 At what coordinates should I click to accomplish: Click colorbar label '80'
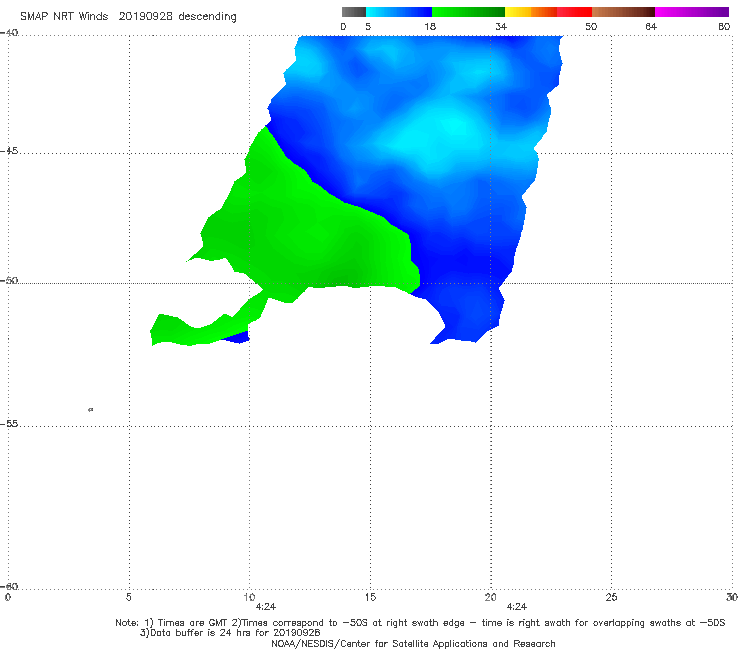pyautogui.click(x=724, y=26)
